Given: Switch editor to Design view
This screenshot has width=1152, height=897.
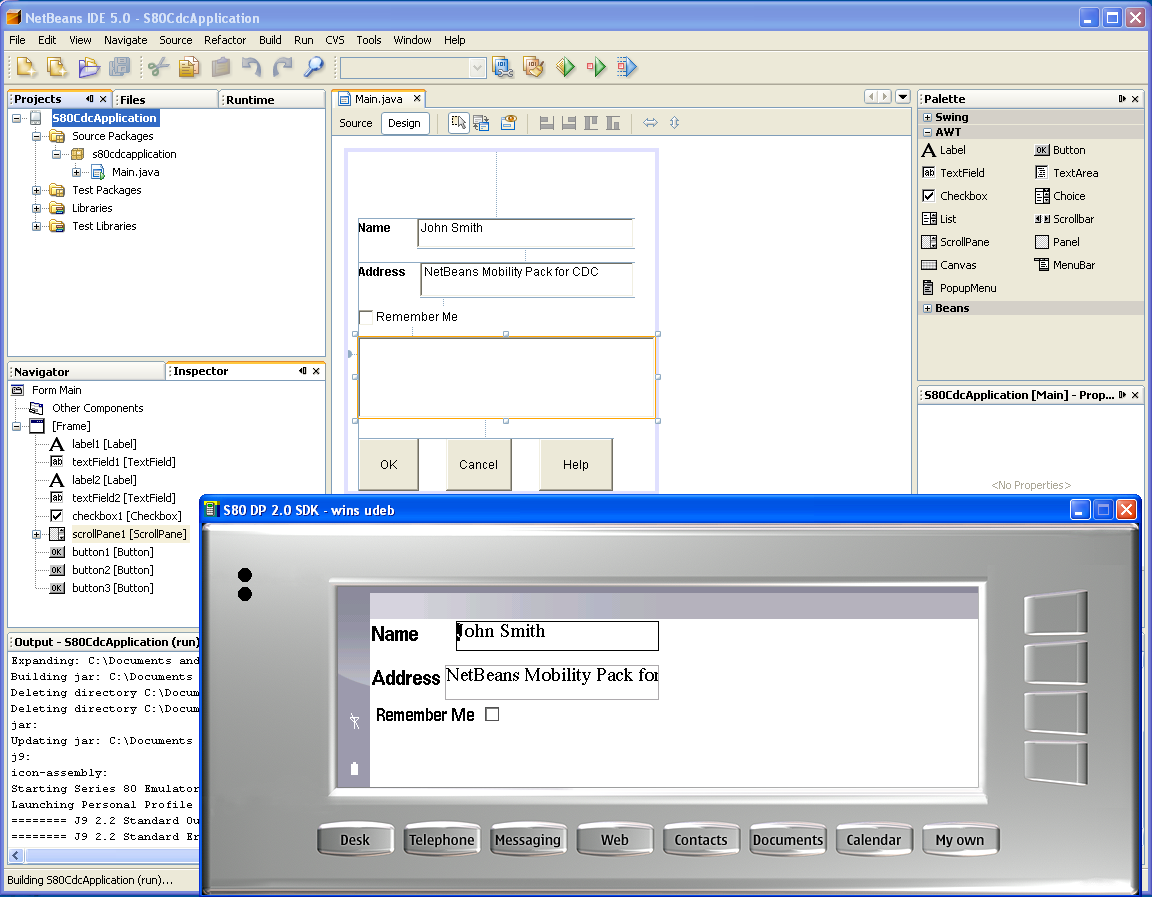Looking at the screenshot, I should point(404,123).
